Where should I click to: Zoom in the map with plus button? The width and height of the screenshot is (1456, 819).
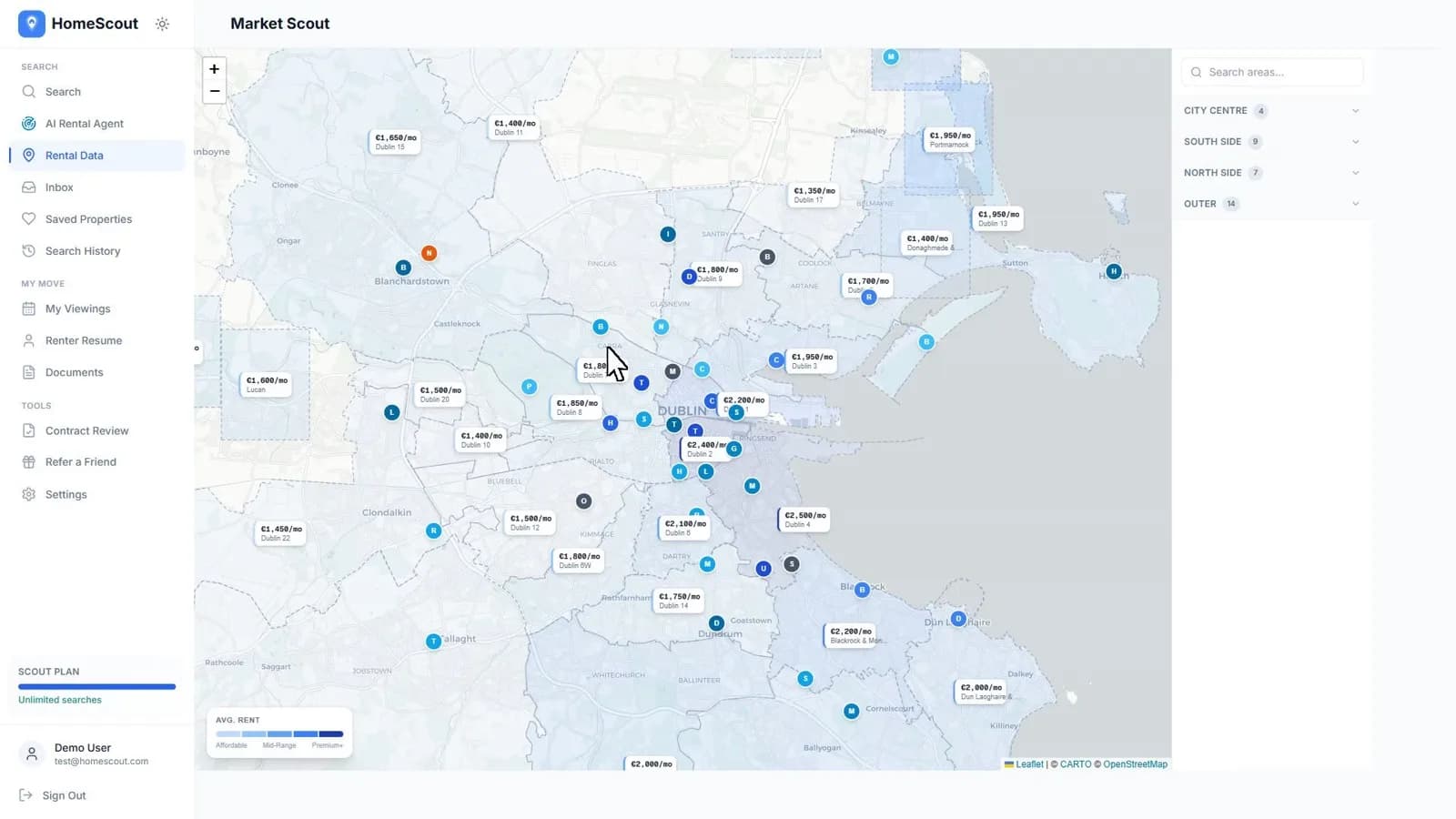tap(215, 69)
